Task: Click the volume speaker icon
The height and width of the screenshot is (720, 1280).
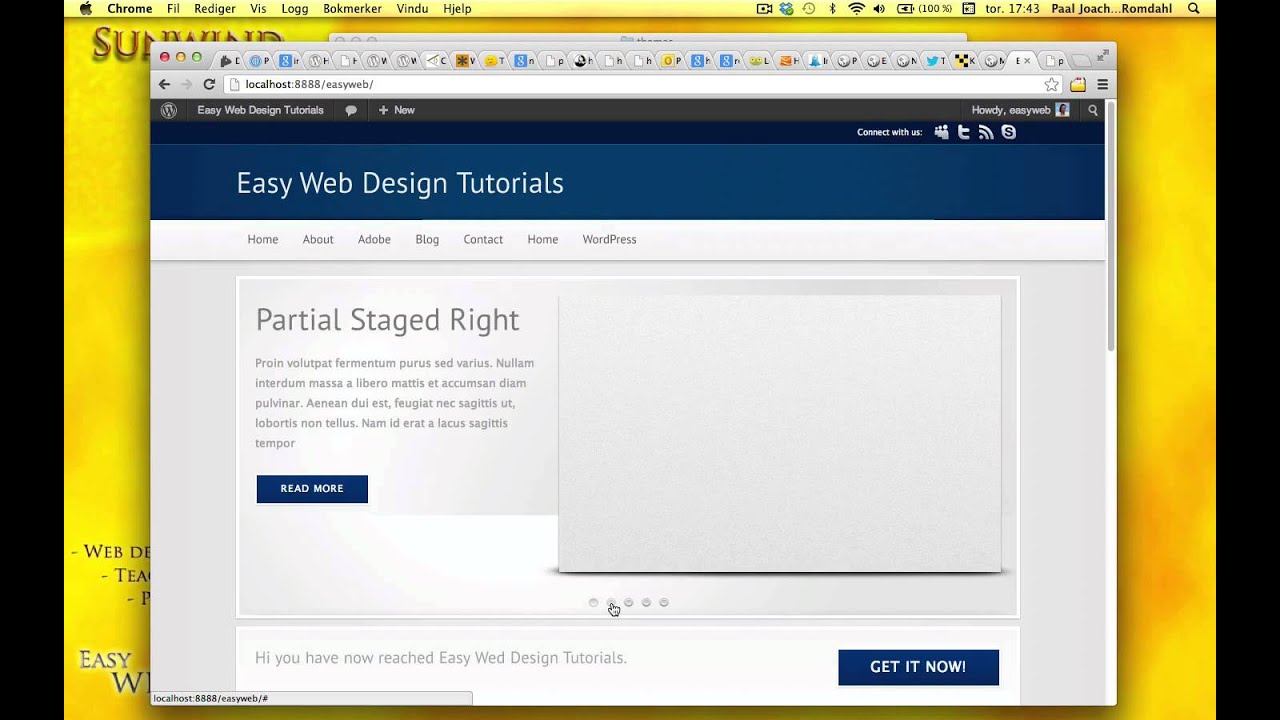Action: click(x=880, y=8)
